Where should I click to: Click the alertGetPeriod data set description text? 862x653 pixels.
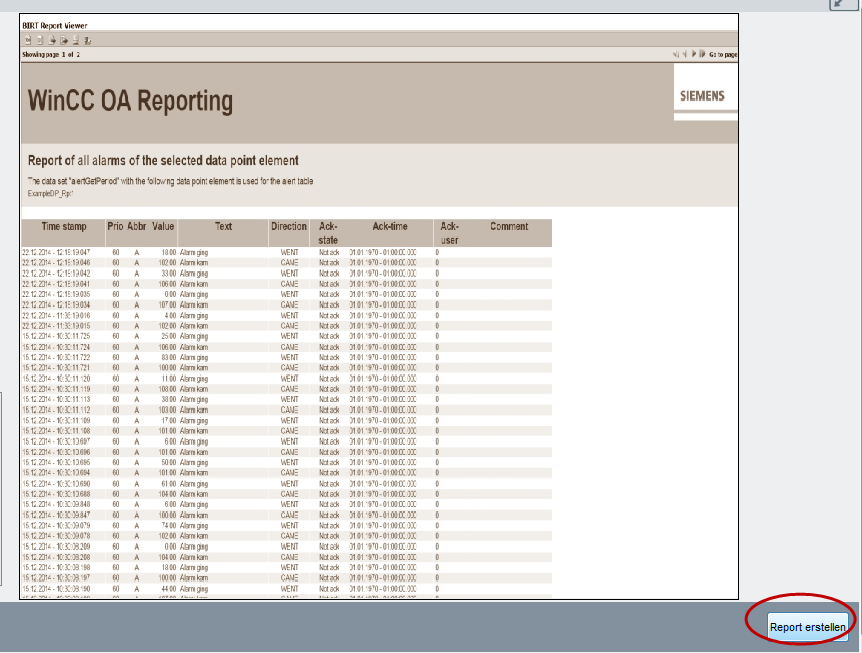pyautogui.click(x=170, y=181)
